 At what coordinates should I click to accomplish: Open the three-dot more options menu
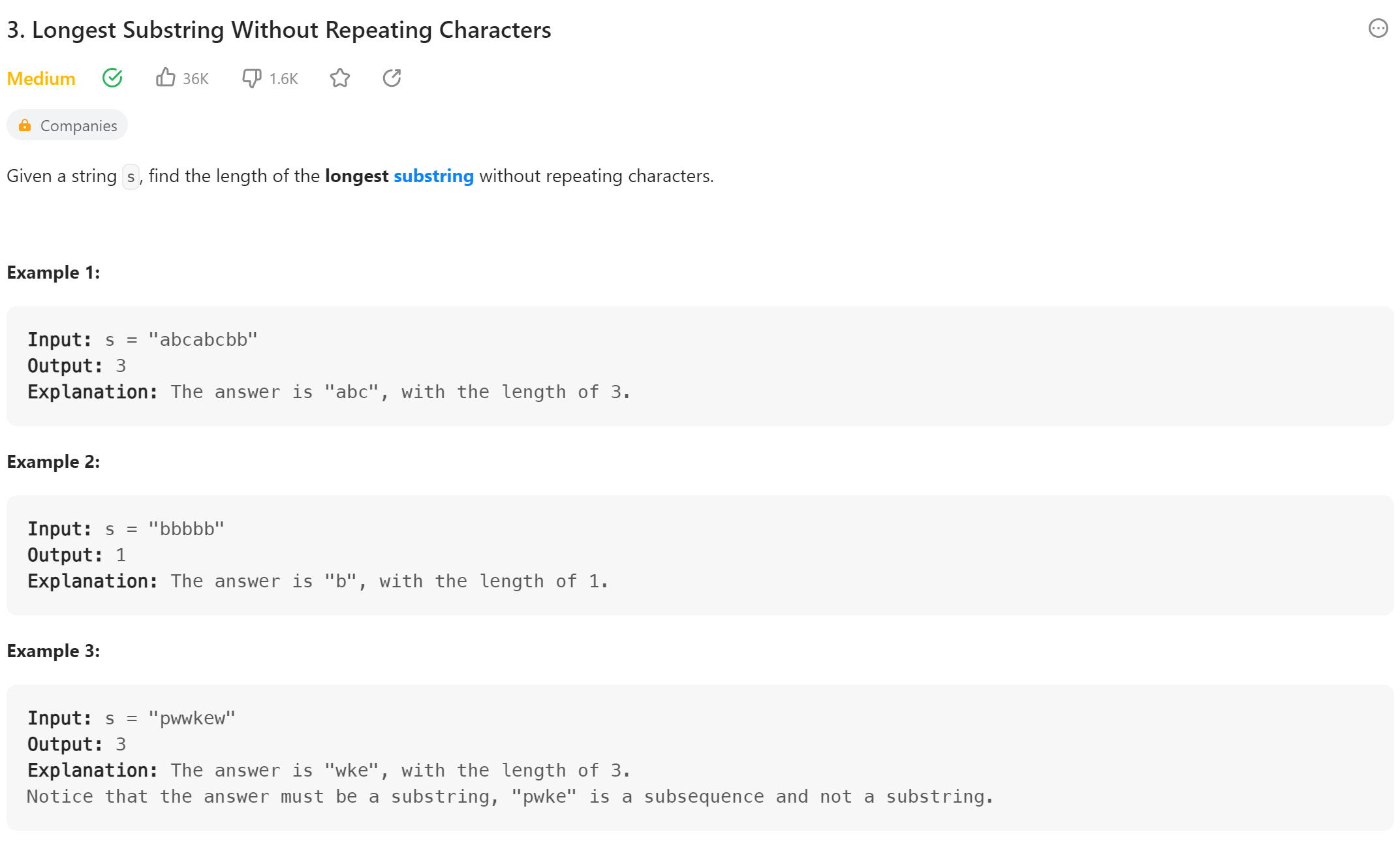coord(1378,29)
